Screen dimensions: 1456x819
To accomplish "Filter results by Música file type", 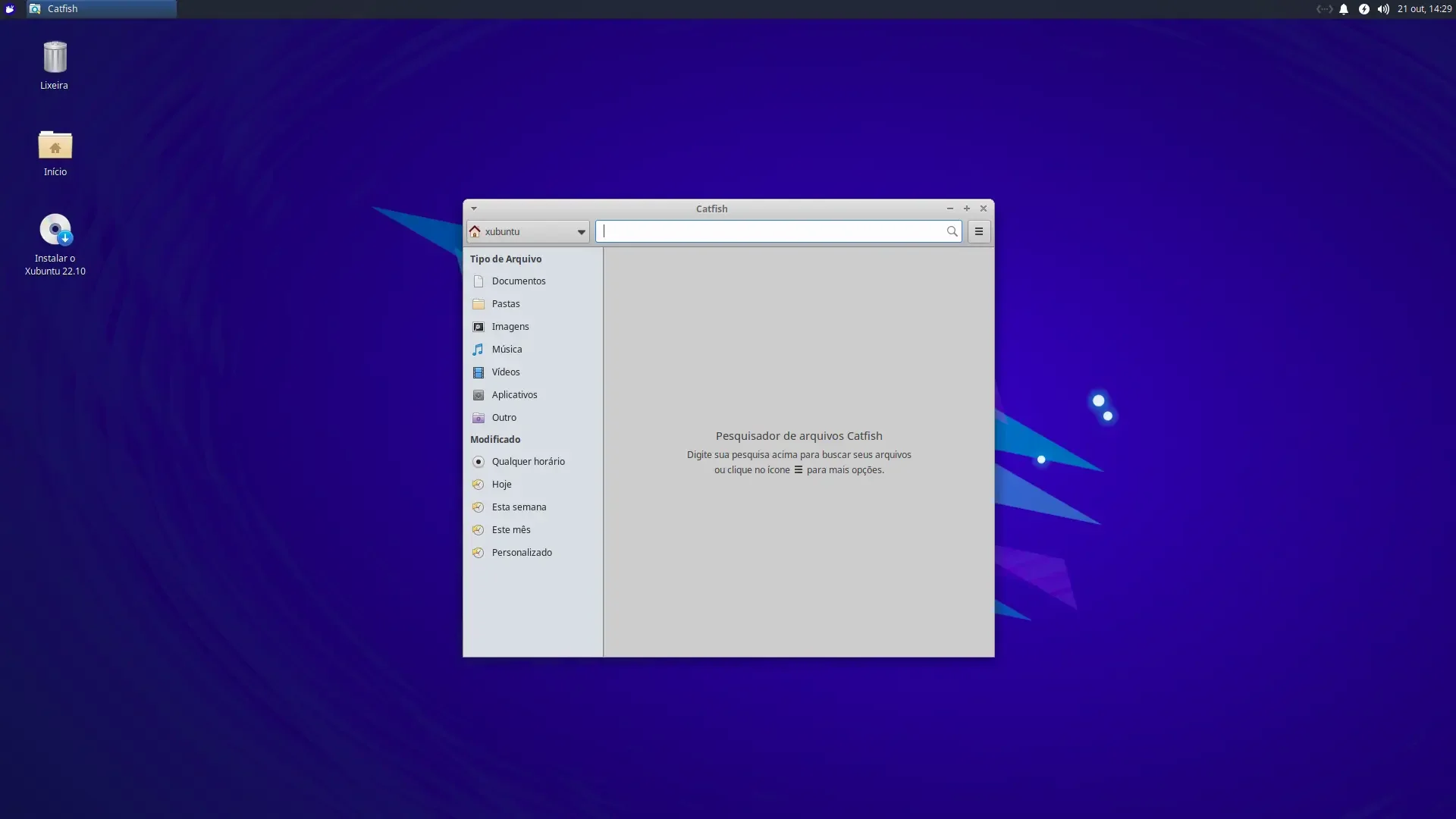I will [x=532, y=350].
